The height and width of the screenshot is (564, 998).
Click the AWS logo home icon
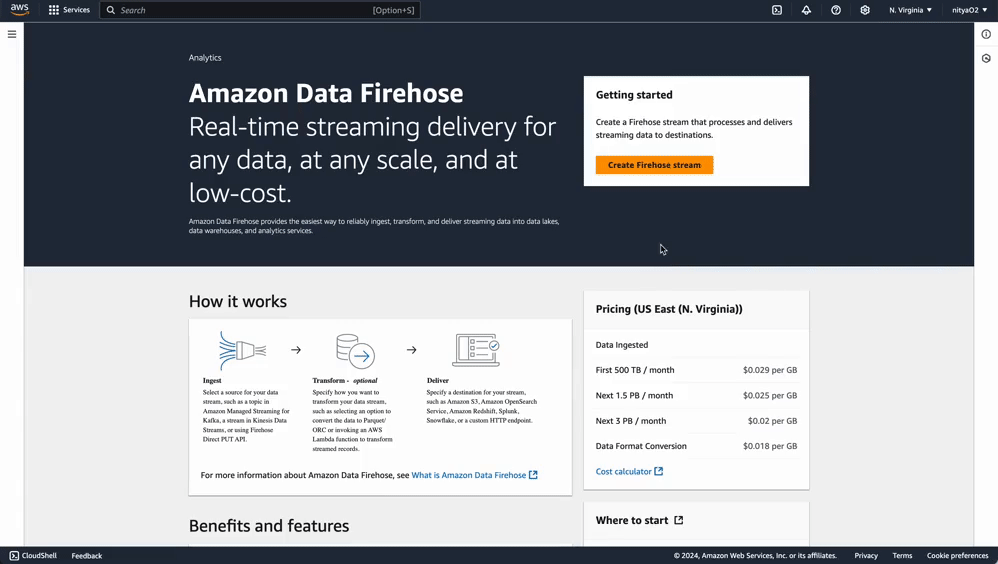click(x=20, y=10)
